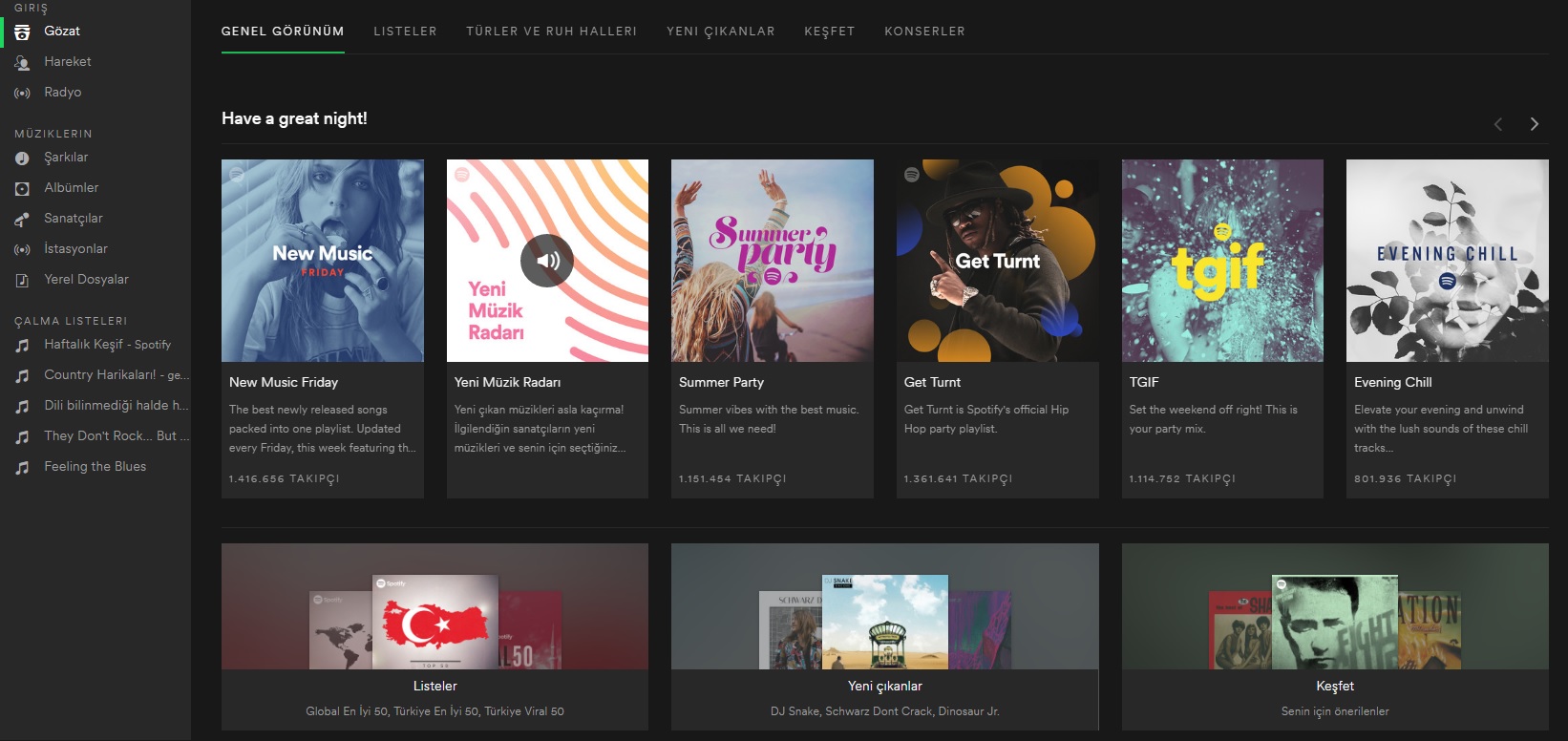Screen dimensions: 1568x741
Task: Open Radyo in the sidebar
Action: click(63, 92)
